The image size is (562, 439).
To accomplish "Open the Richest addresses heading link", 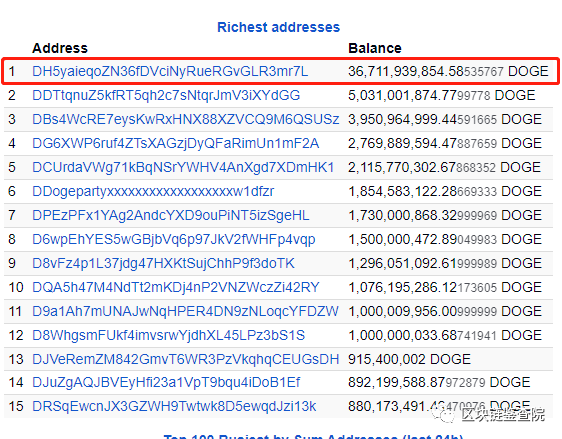I will tap(278, 27).
